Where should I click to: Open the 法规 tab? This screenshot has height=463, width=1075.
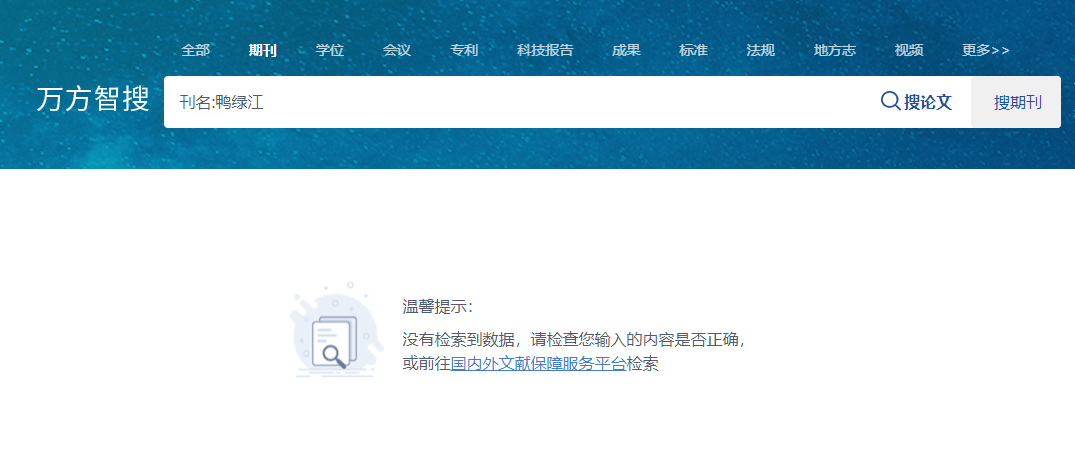coord(760,50)
